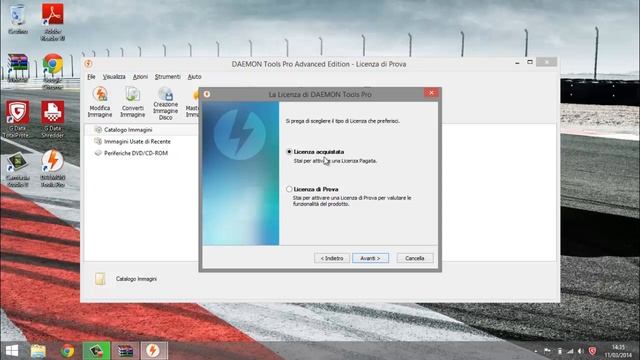Open the DAEMON Tools Pro desktop shortcut

53,169
